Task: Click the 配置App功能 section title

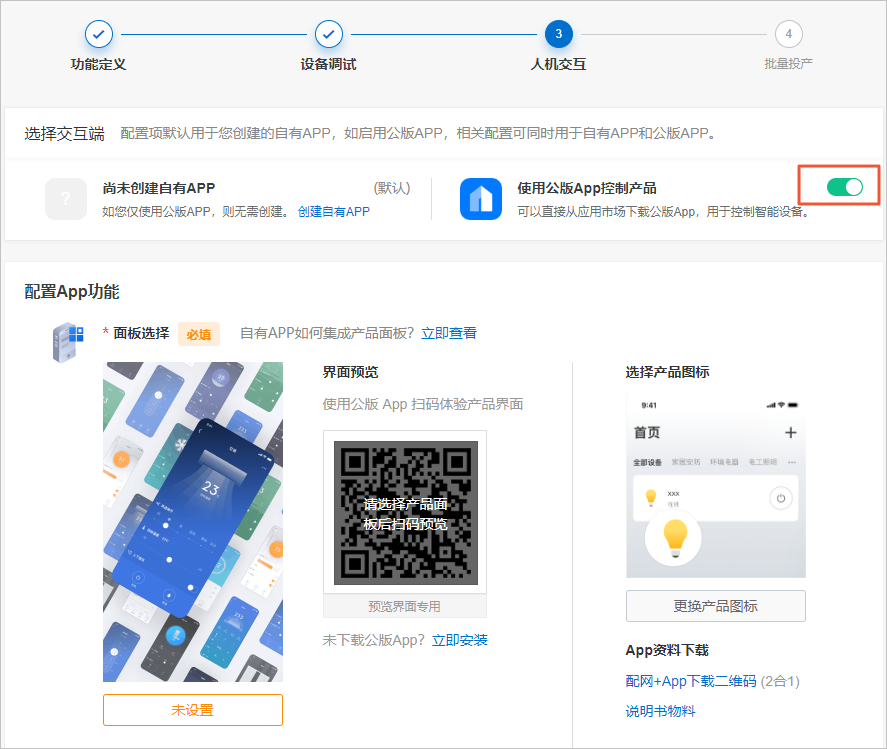Action: click(72, 292)
